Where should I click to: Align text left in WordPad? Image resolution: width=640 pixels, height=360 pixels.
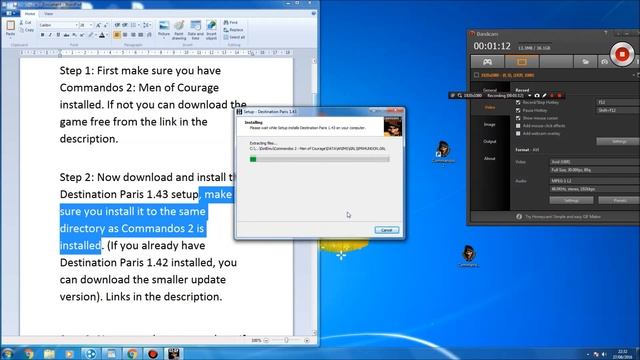(117, 35)
